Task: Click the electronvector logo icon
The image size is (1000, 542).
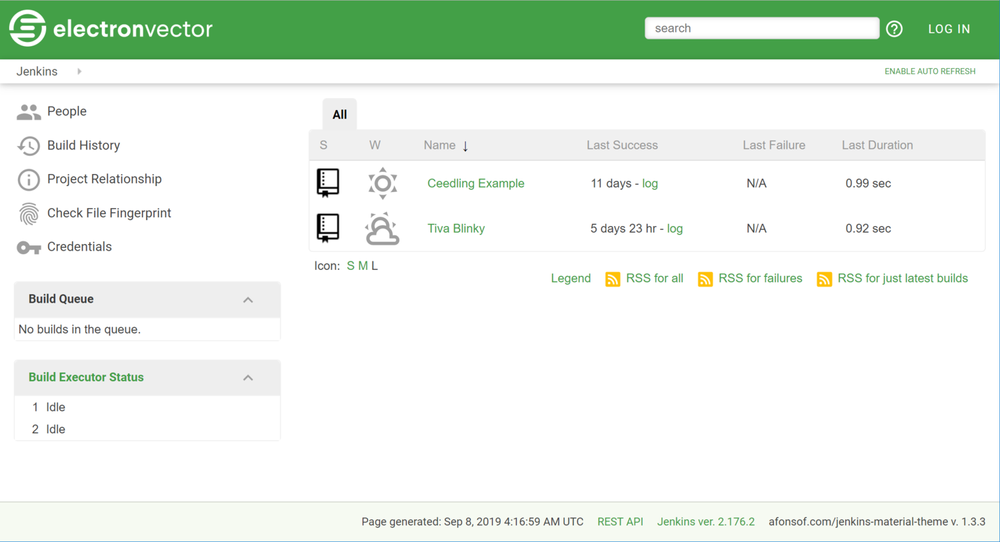Action: [x=27, y=28]
